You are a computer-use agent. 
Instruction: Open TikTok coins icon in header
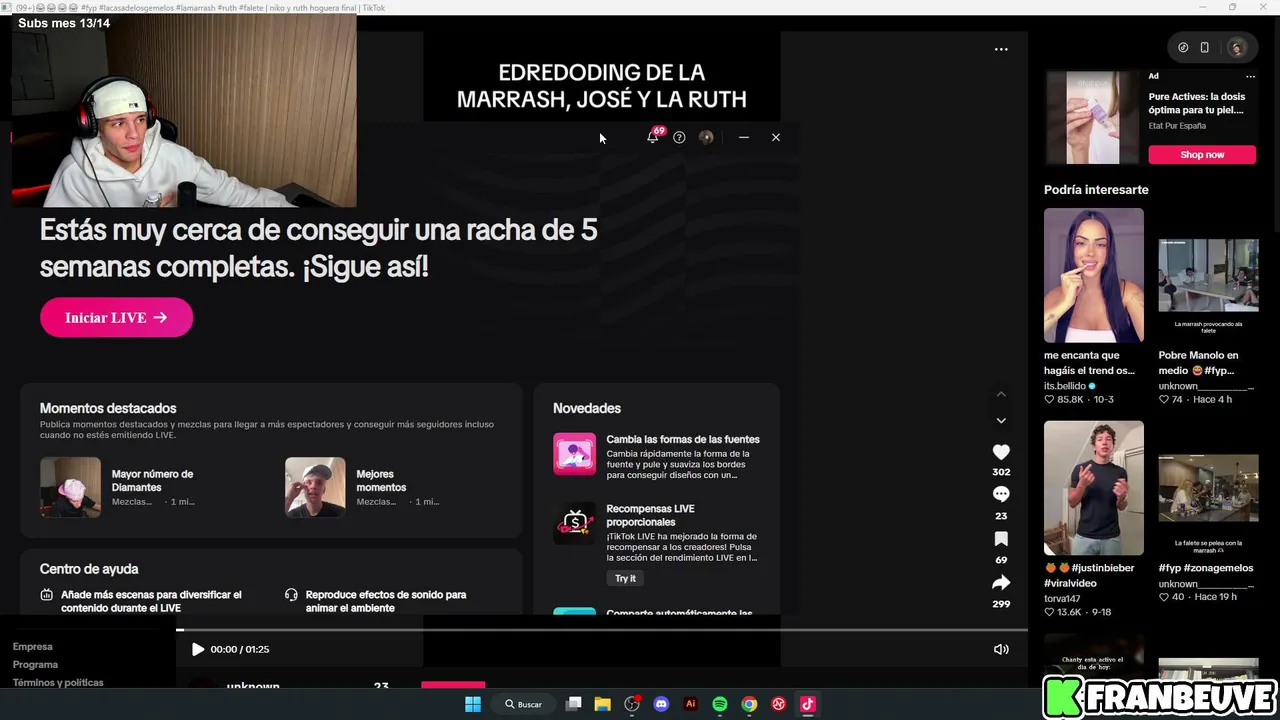coord(1183,47)
